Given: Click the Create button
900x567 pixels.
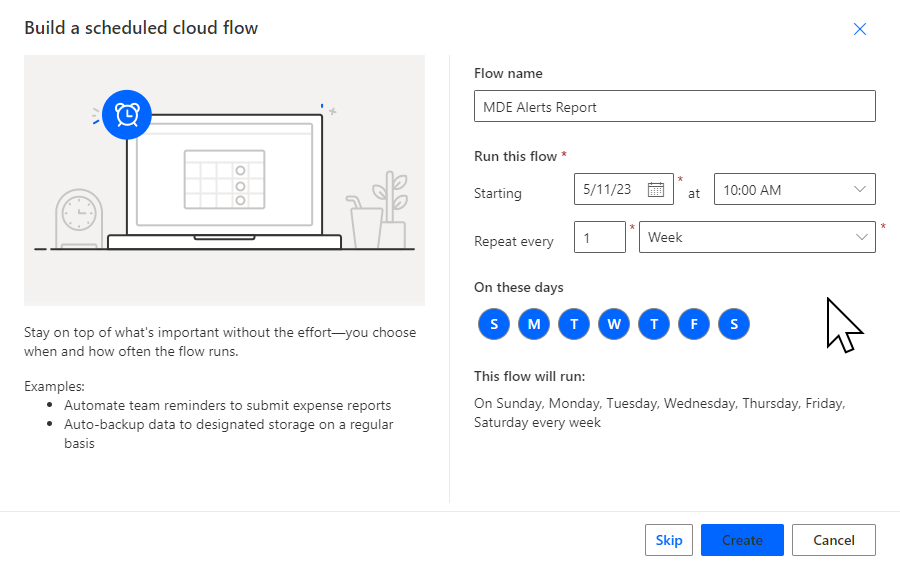Looking at the screenshot, I should [x=742, y=540].
